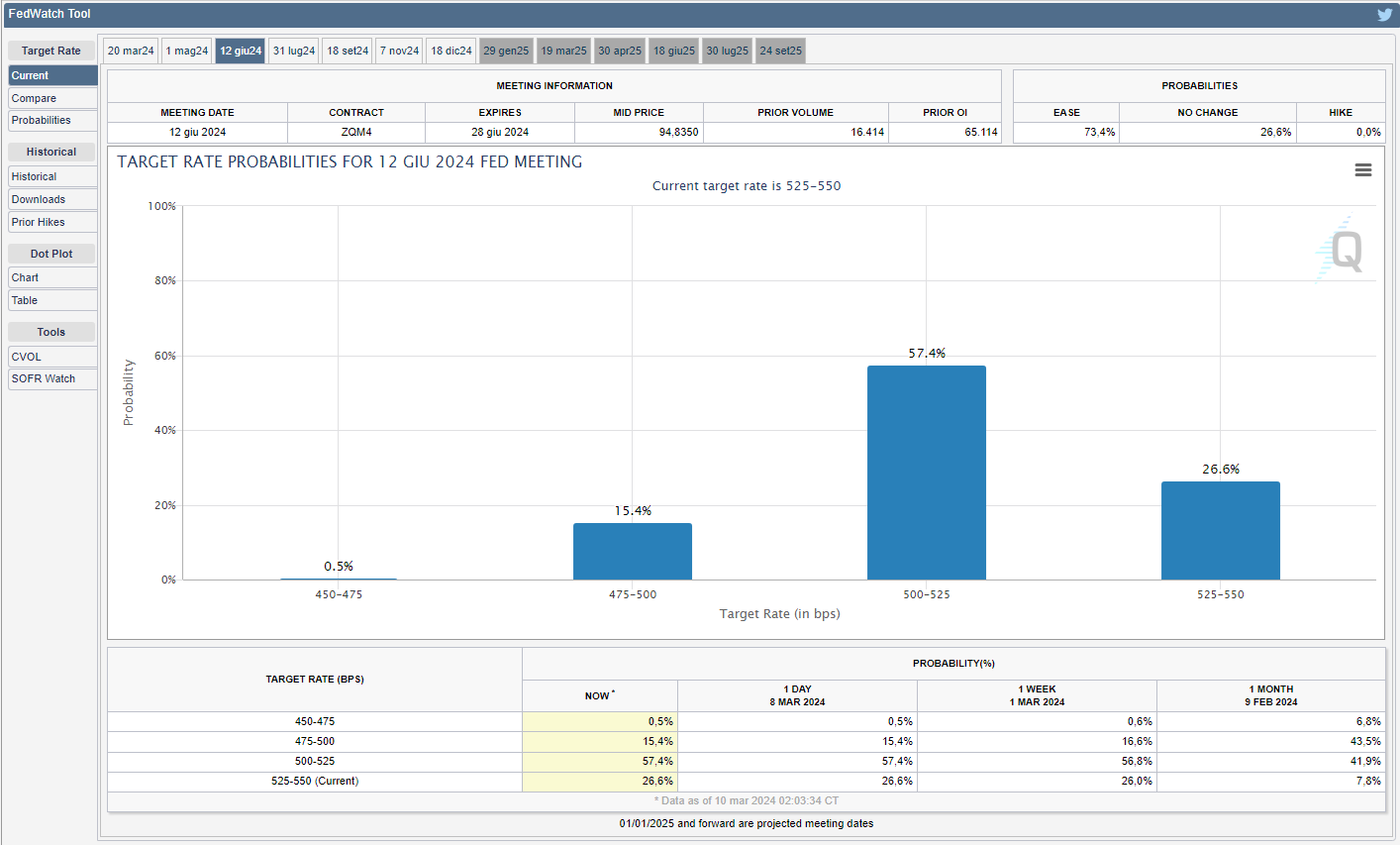Image resolution: width=1400 pixels, height=845 pixels.
Task: Select the Current button in sidebar
Action: click(52, 75)
